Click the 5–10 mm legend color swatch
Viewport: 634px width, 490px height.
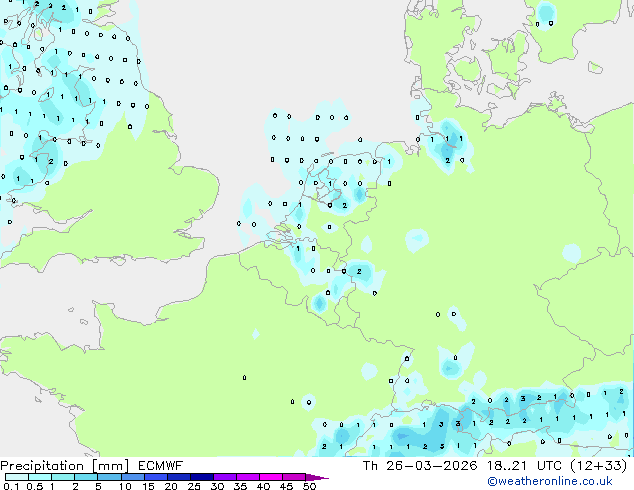pyautogui.click(x=109, y=477)
